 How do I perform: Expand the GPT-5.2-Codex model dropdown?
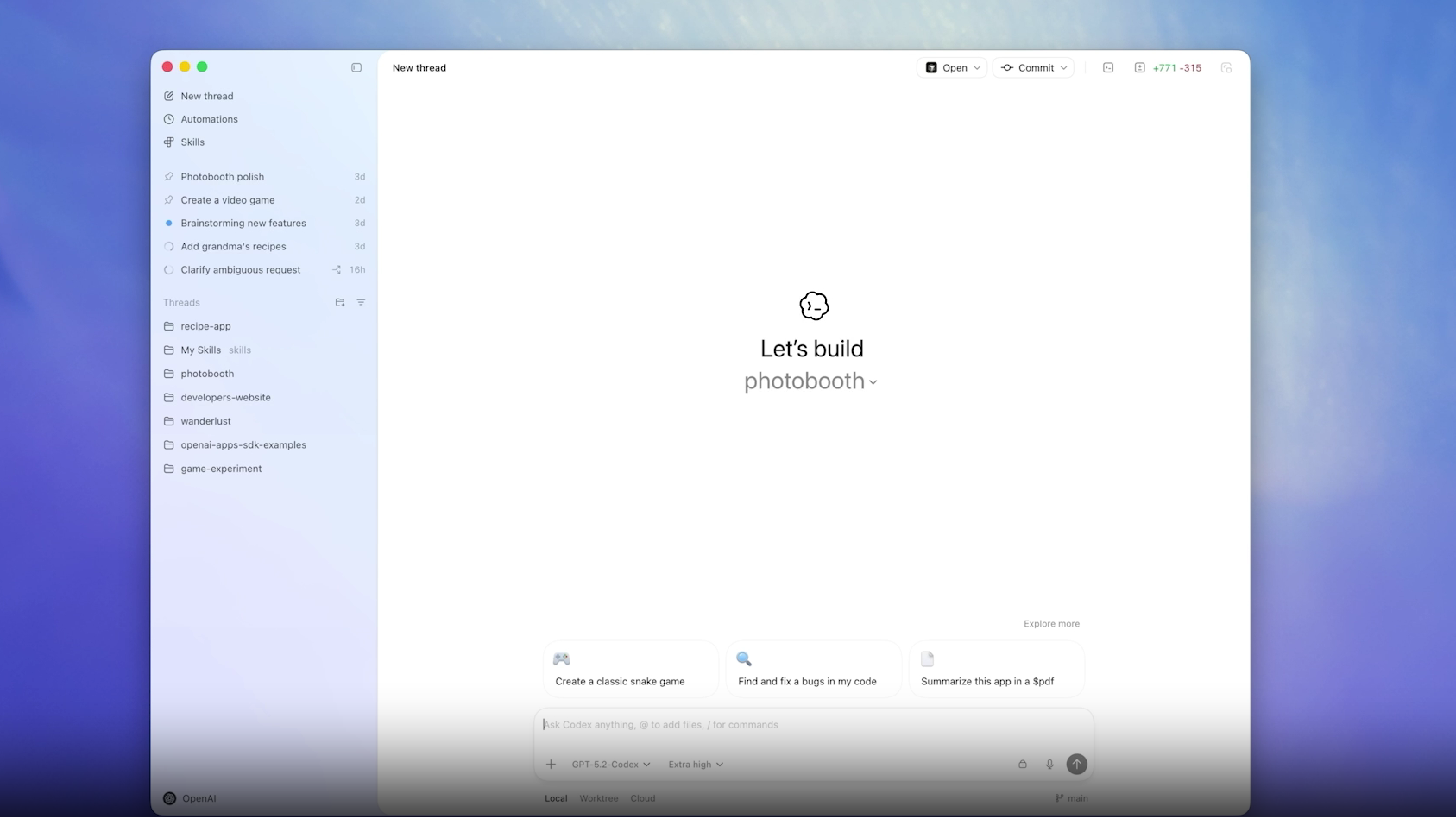click(611, 765)
